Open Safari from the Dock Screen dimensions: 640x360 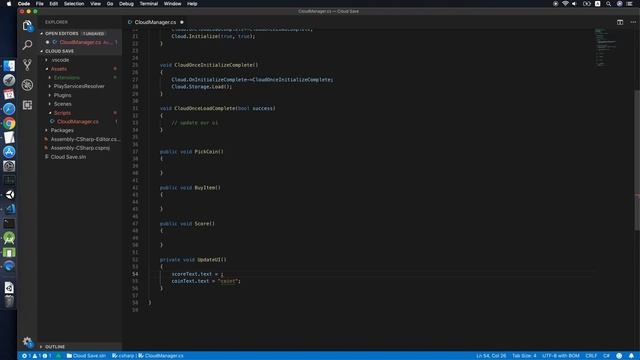tap(9, 109)
